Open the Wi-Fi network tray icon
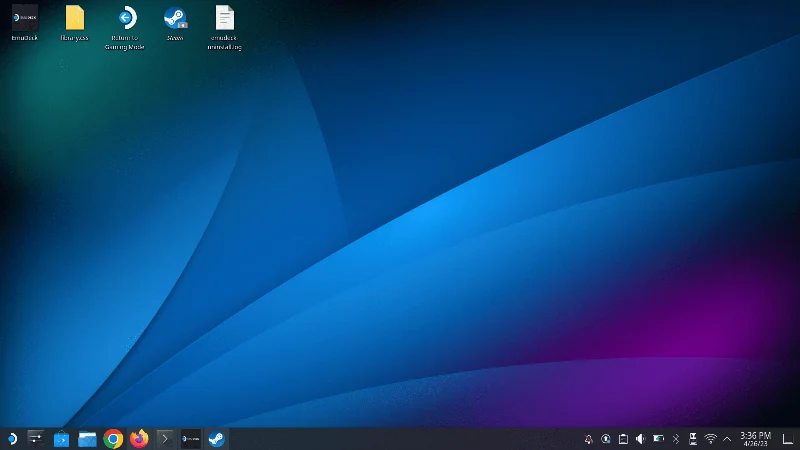Screen dimensions: 800x450 click(710, 439)
